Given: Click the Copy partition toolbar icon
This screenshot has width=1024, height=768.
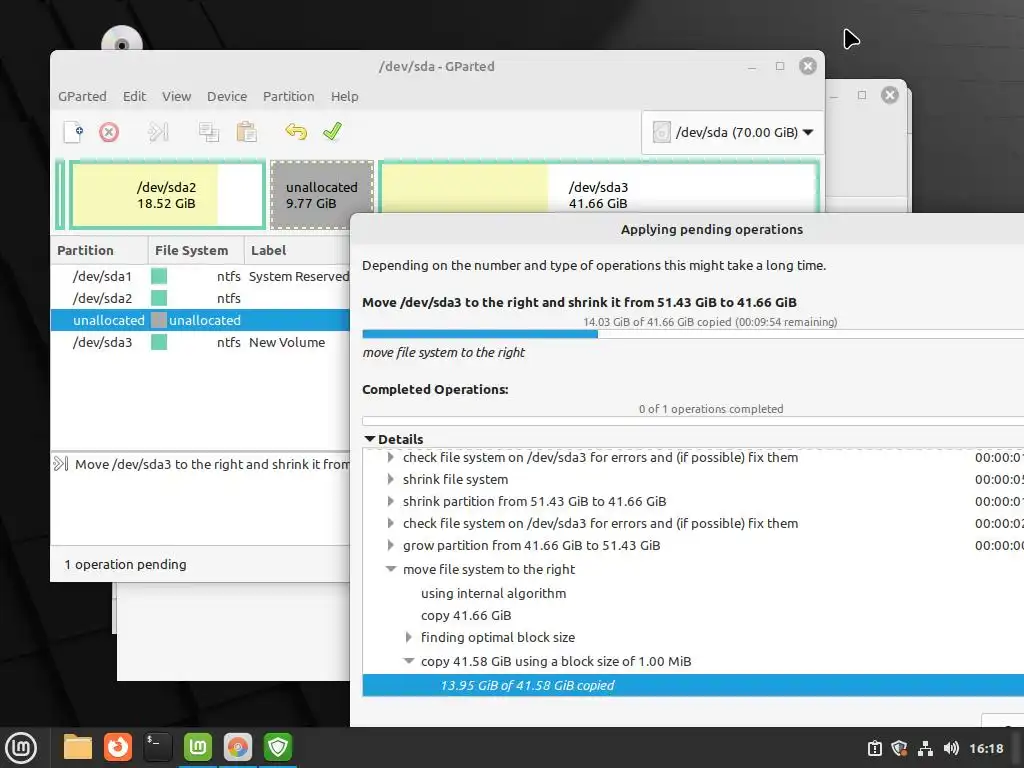Looking at the screenshot, I should pyautogui.click(x=208, y=132).
